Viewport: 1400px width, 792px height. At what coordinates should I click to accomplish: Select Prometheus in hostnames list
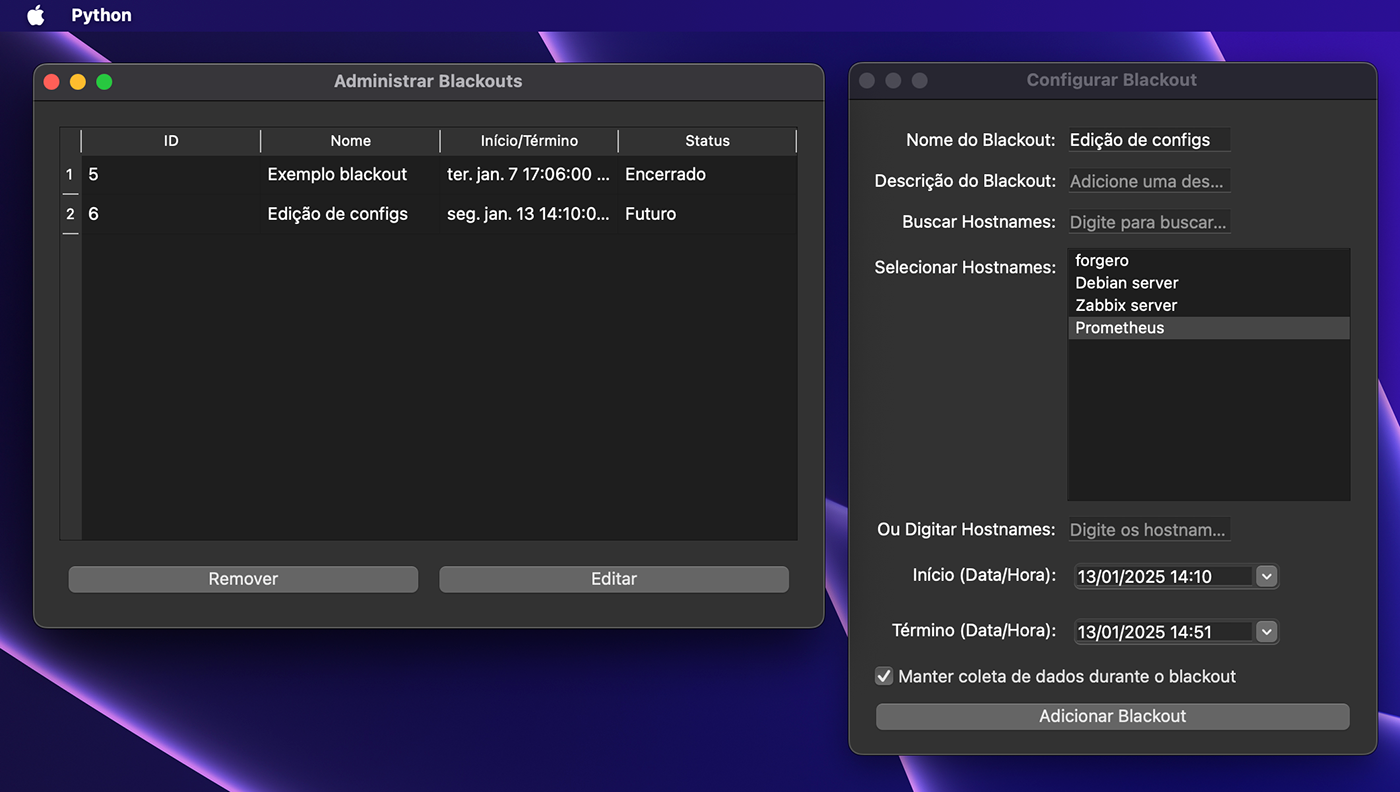point(1209,328)
